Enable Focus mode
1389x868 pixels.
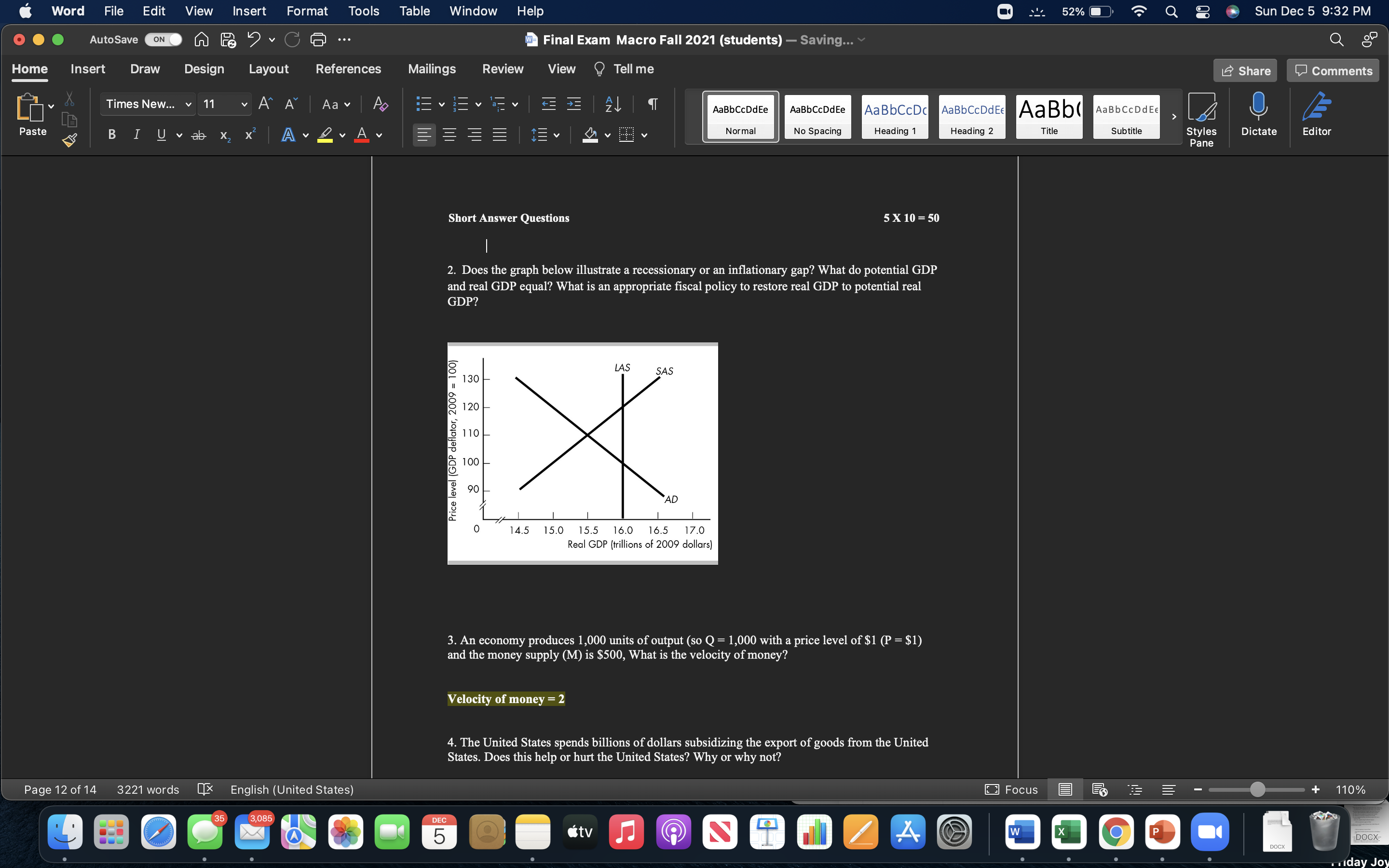(1012, 789)
